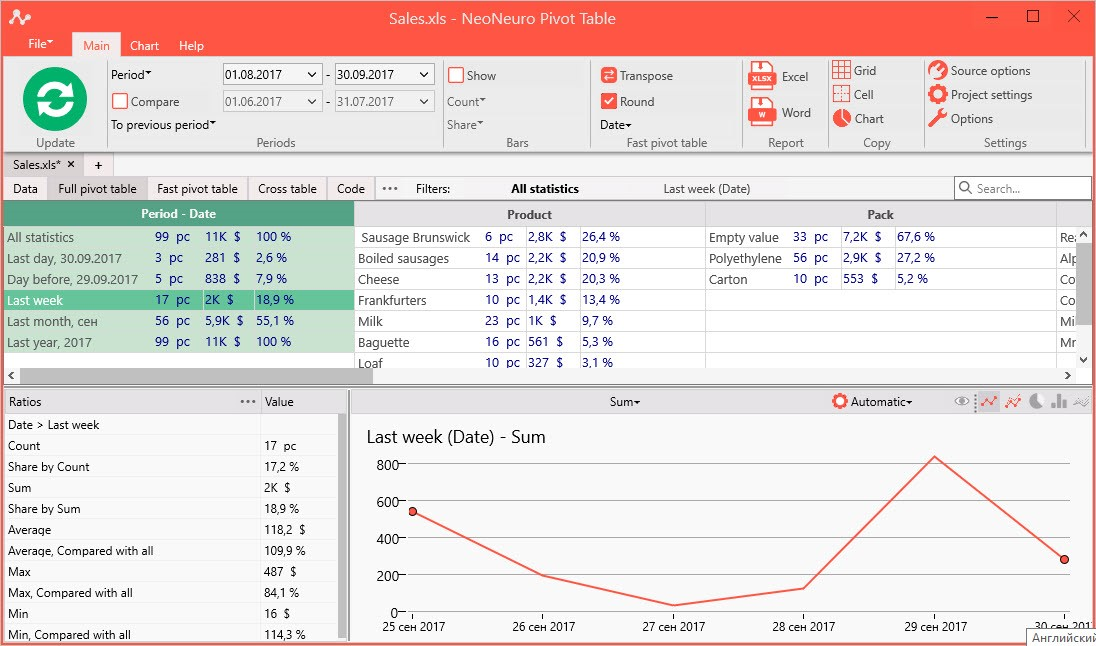Open the Cross table tab
This screenshot has height=646, width=1096.
coord(287,189)
